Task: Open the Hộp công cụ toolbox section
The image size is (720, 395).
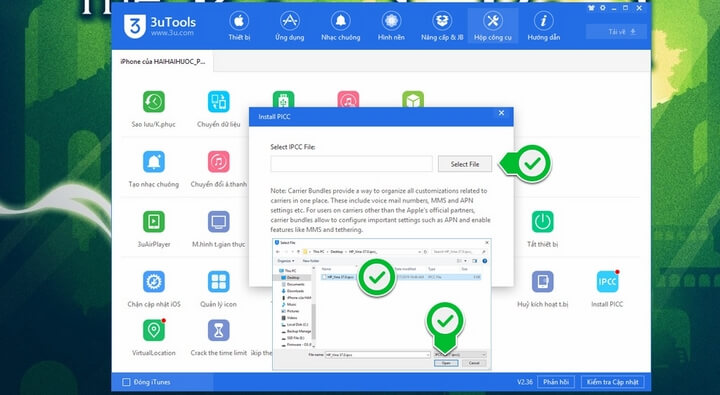Action: [x=493, y=27]
